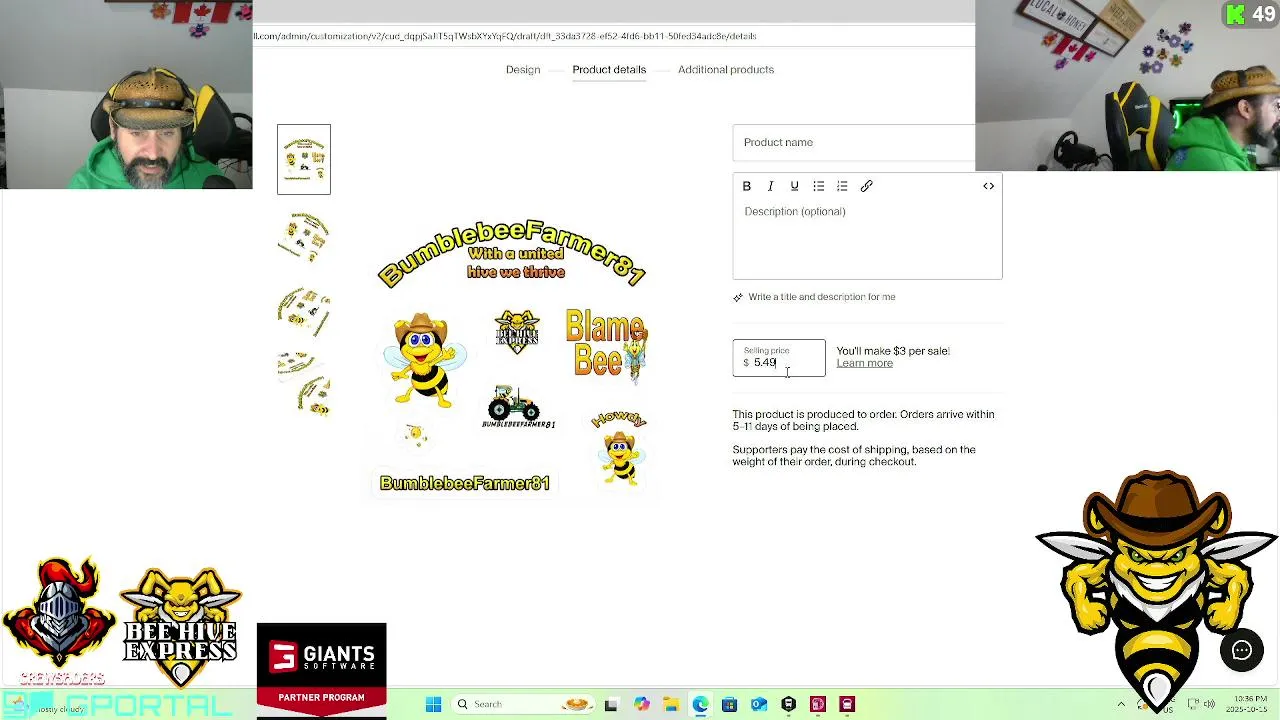The width and height of the screenshot is (1280, 720).
Task: Insert a link in the description
Action: (866, 186)
